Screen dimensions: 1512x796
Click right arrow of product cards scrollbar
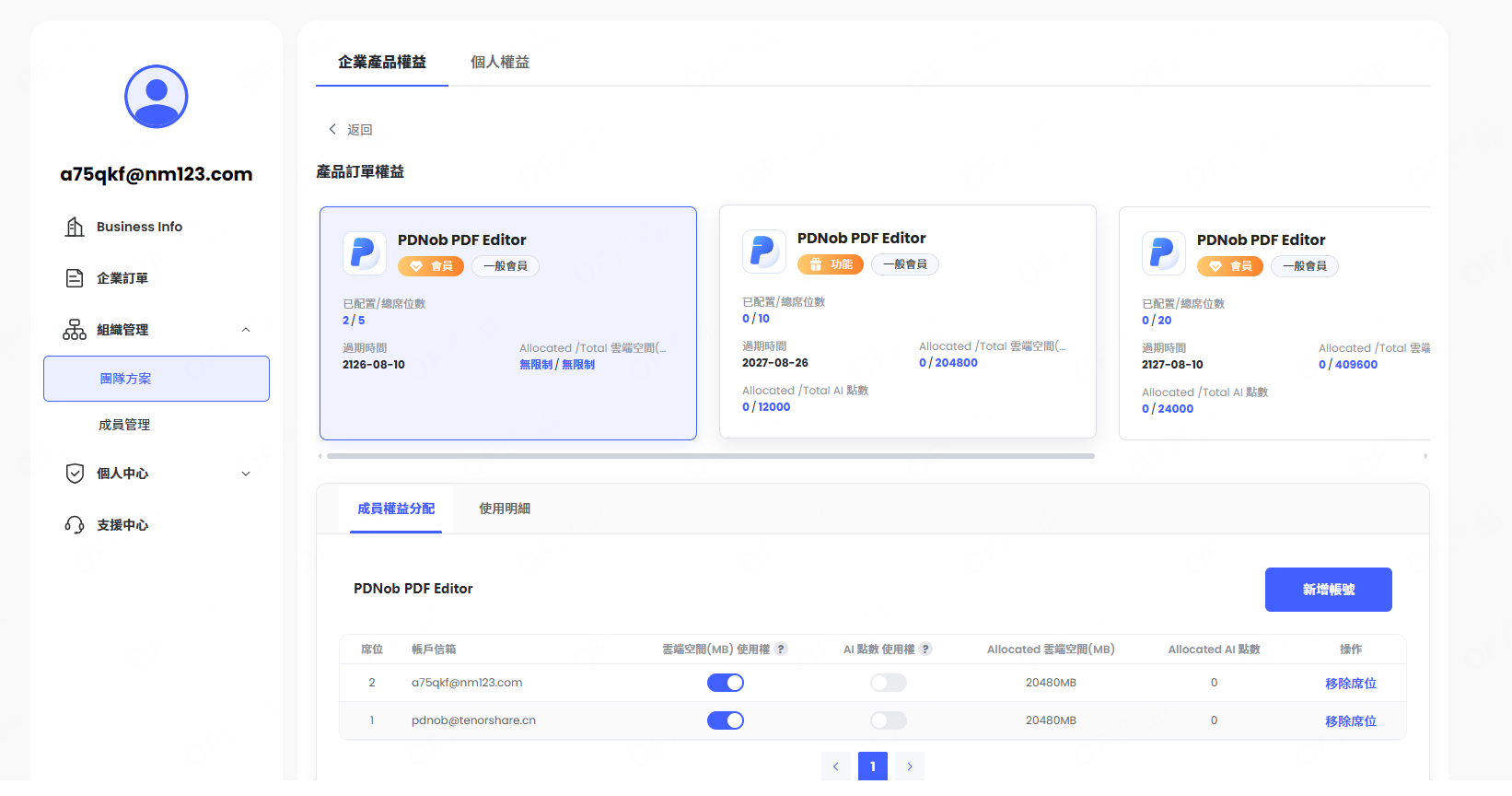point(1425,456)
